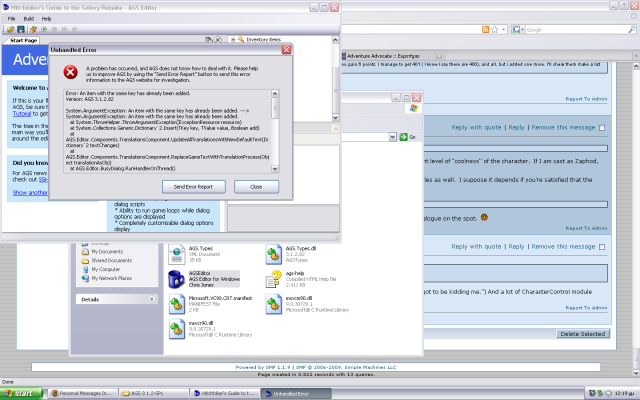
Task: Open the browser tab list dropdown arrow
Action: click(x=636, y=55)
